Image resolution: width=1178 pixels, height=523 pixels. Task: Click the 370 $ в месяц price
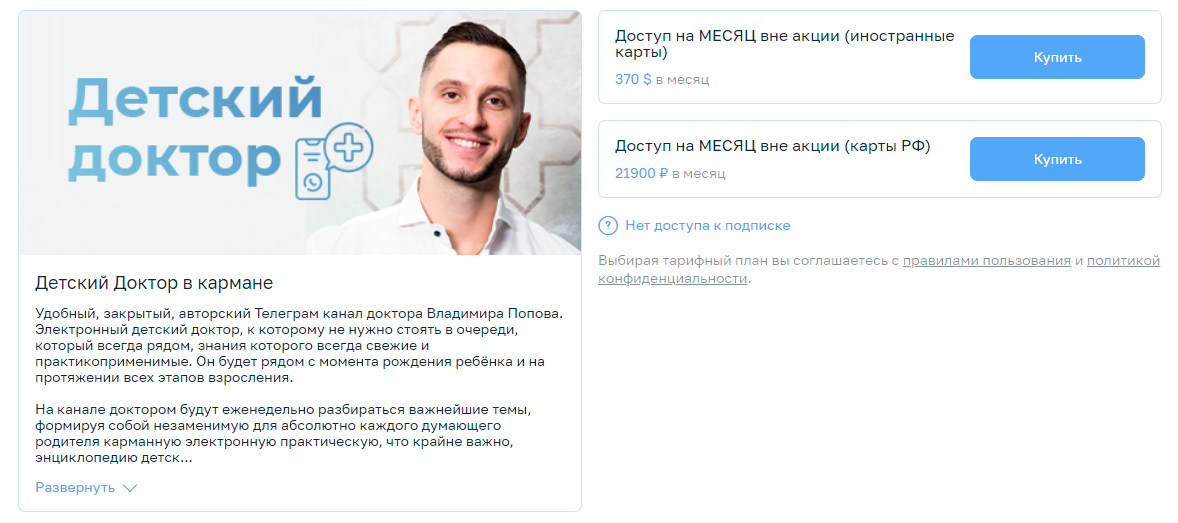pyautogui.click(x=662, y=79)
